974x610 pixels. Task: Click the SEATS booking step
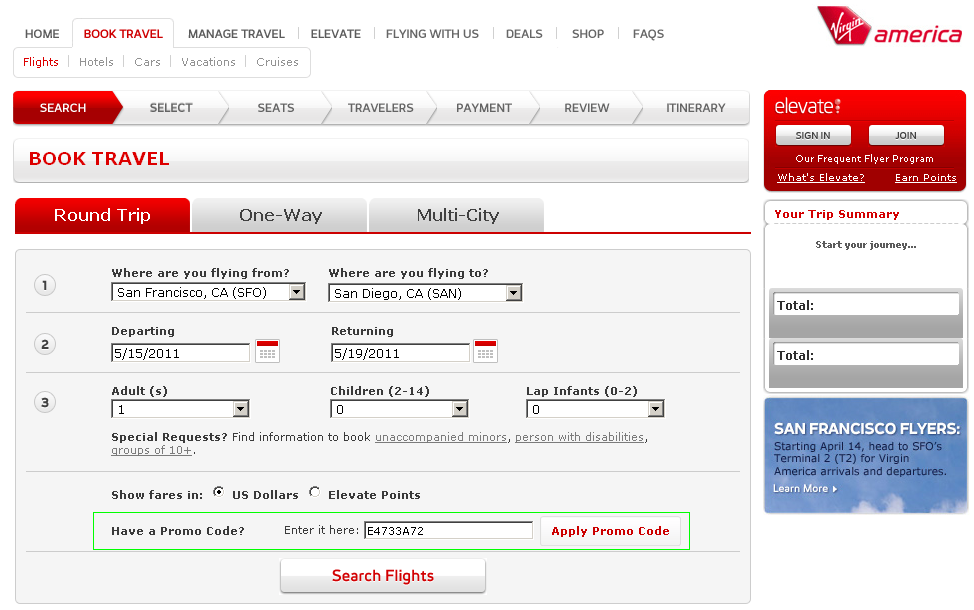pyautogui.click(x=276, y=108)
